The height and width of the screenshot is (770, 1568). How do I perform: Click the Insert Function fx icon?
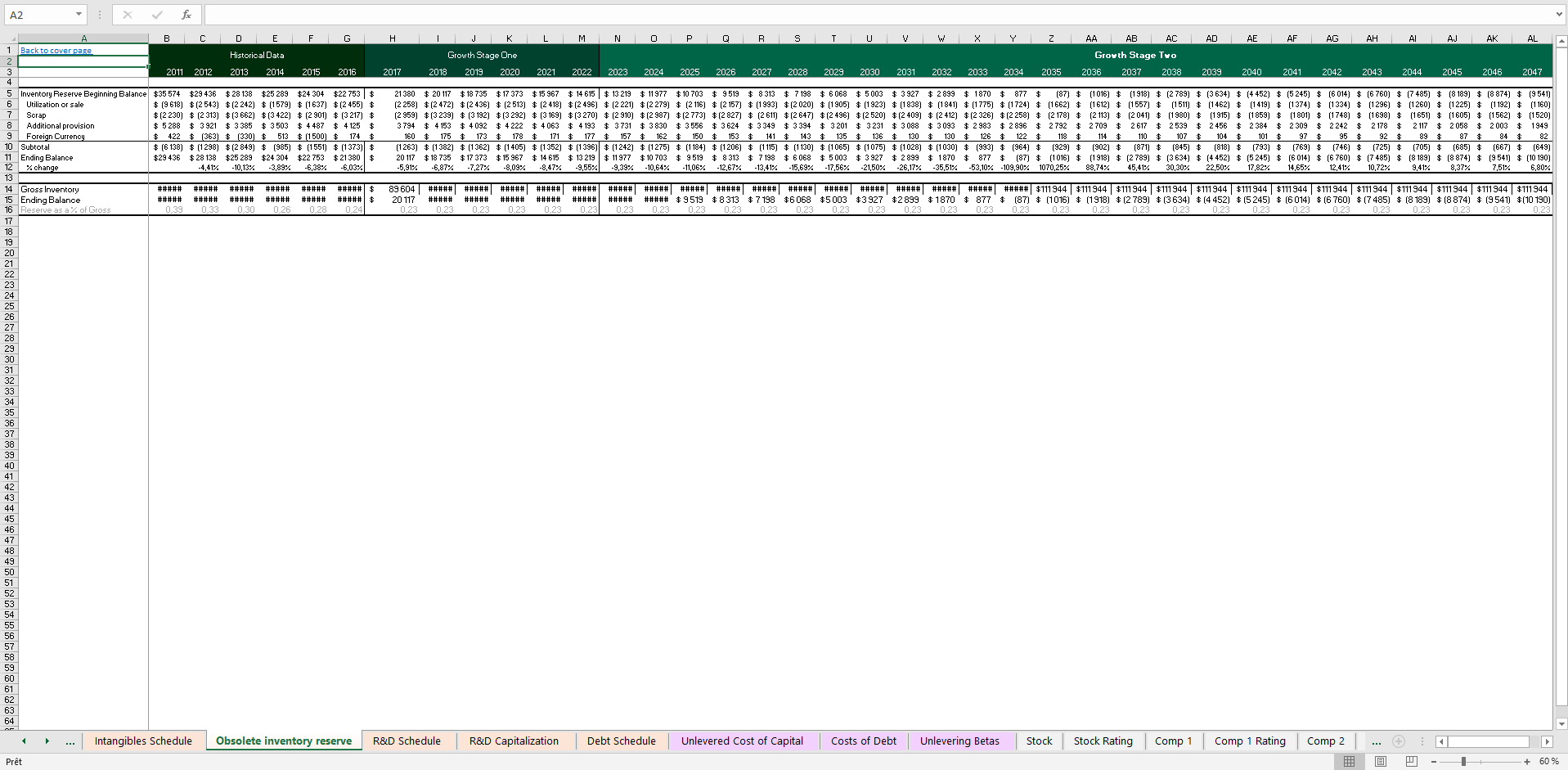pos(186,15)
